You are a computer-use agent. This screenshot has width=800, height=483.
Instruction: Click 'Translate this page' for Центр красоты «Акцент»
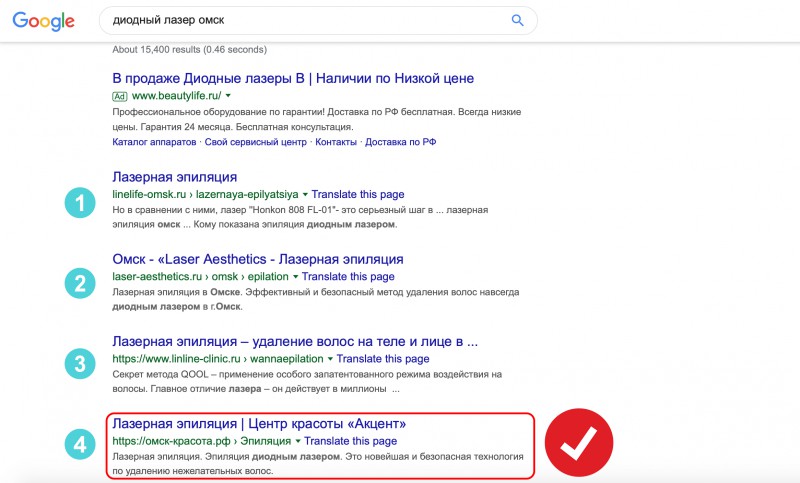[x=350, y=441]
